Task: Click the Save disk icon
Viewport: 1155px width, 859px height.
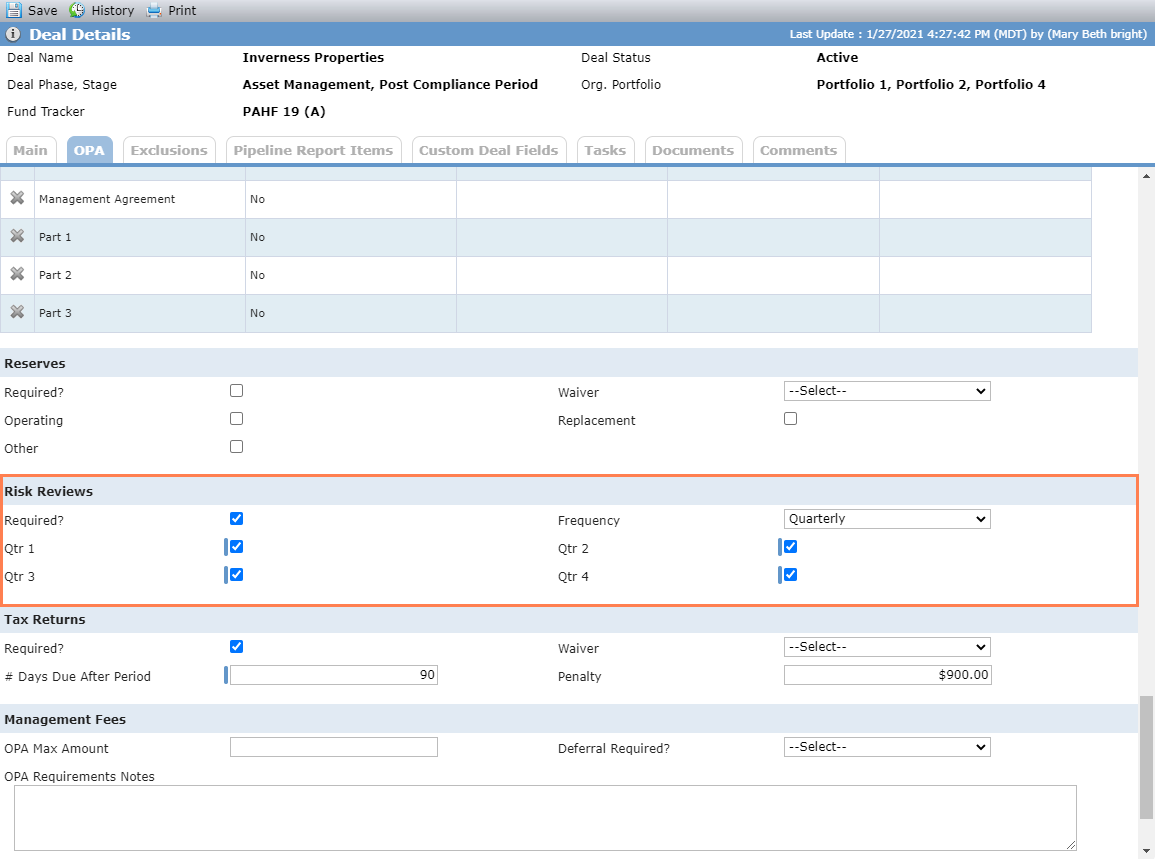Action: pos(13,10)
